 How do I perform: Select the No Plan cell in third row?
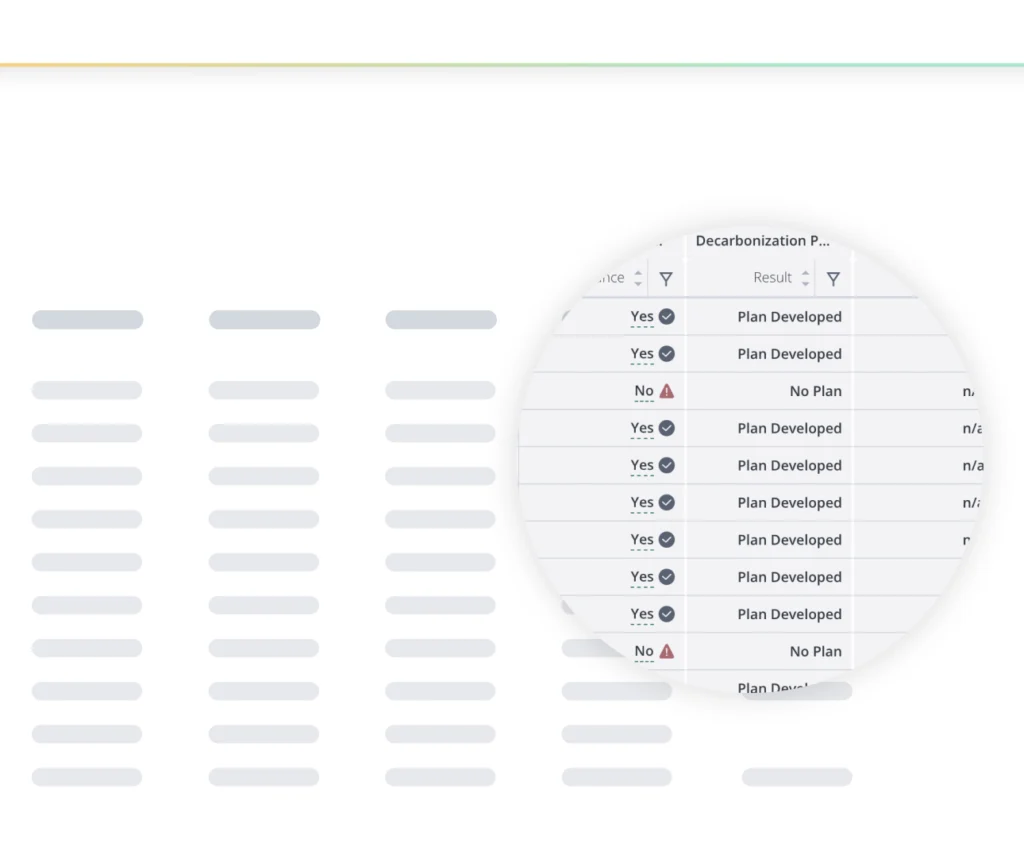click(x=815, y=391)
